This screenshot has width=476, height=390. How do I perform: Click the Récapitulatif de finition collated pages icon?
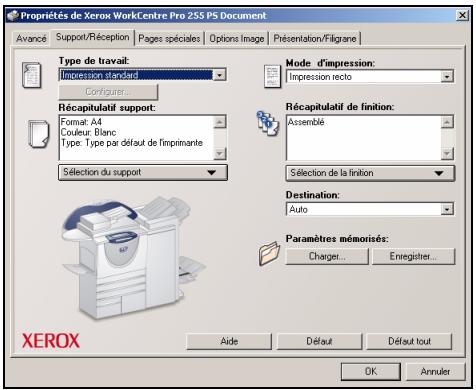click(268, 123)
